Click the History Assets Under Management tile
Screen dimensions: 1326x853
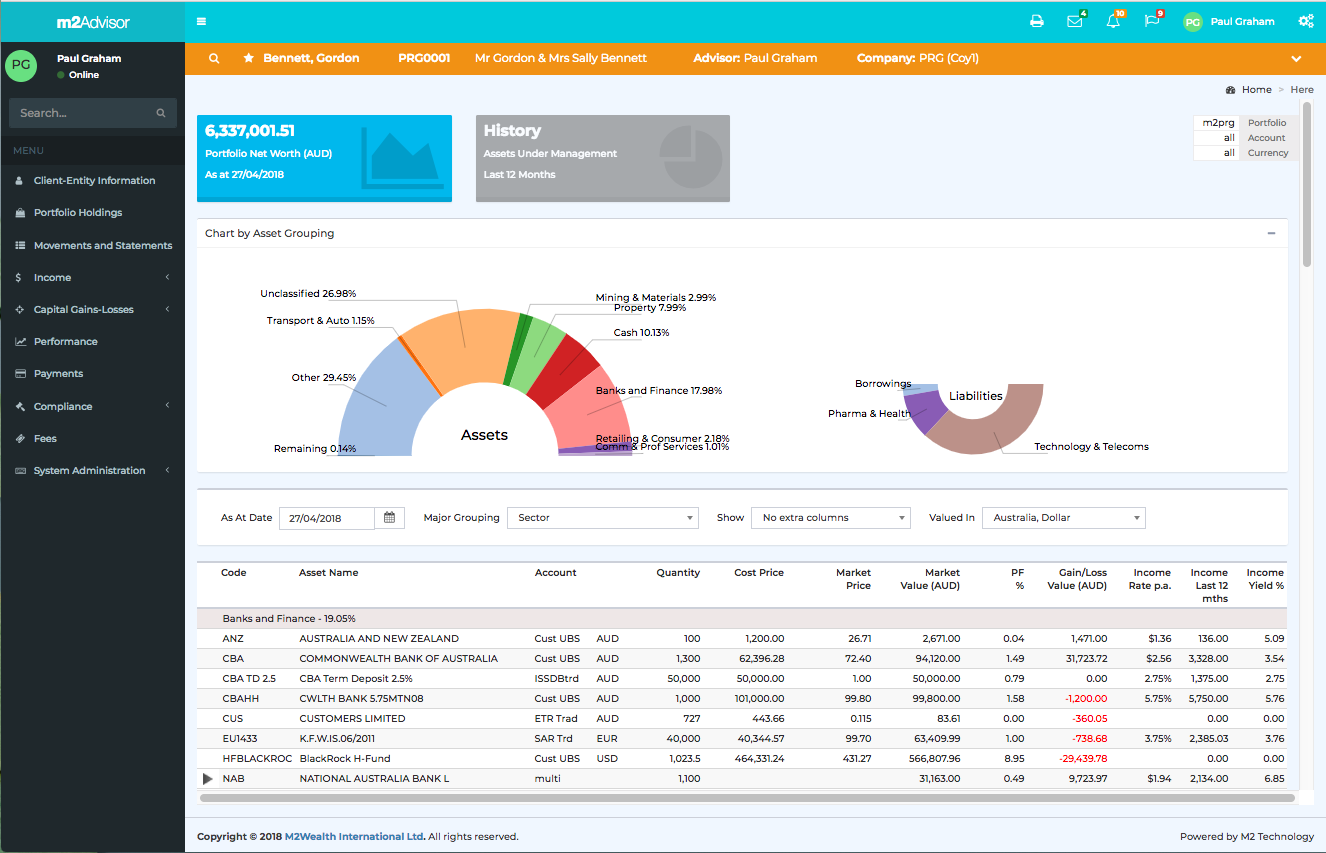point(602,158)
